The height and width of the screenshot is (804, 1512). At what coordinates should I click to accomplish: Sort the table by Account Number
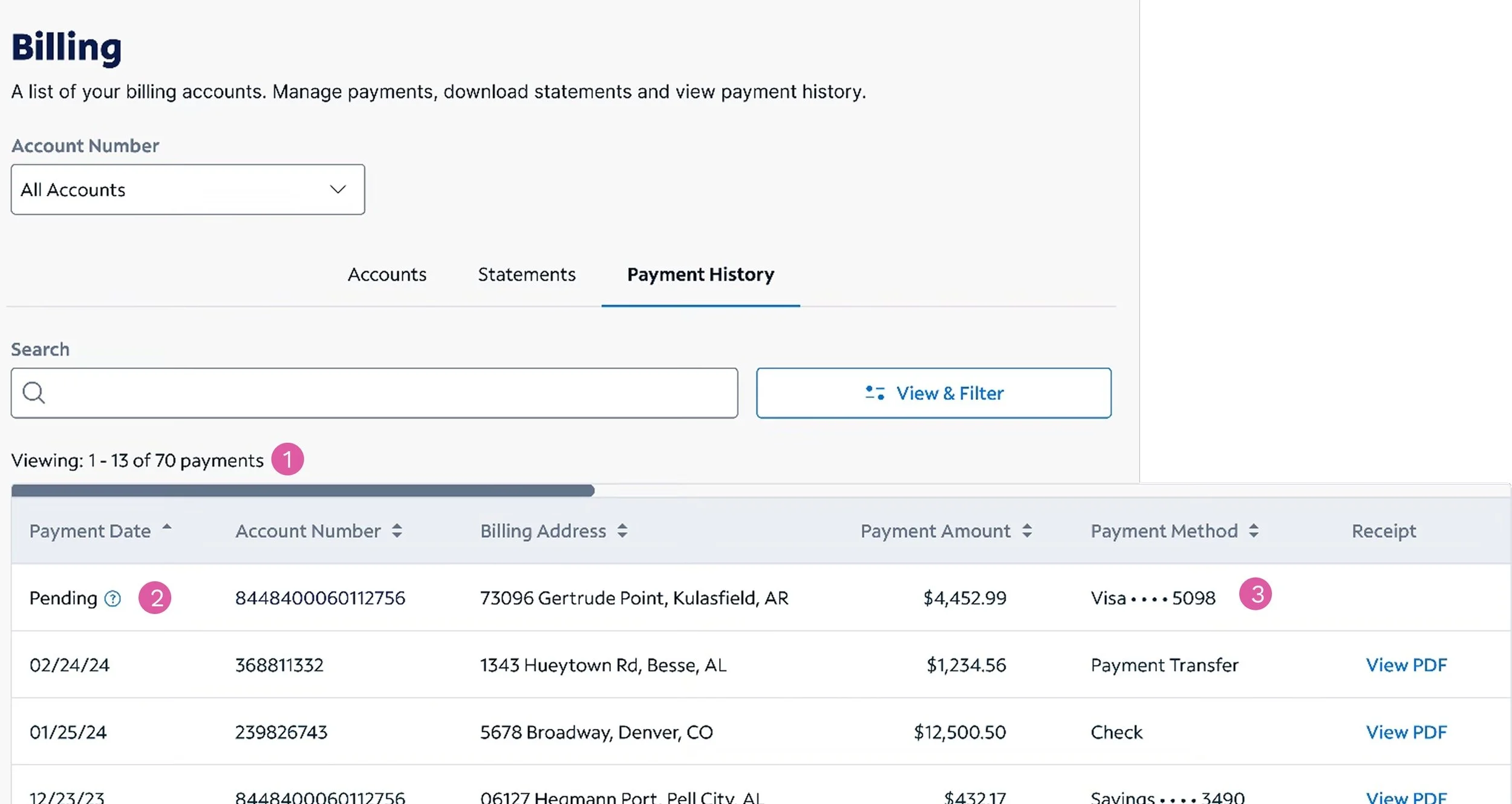pos(397,531)
